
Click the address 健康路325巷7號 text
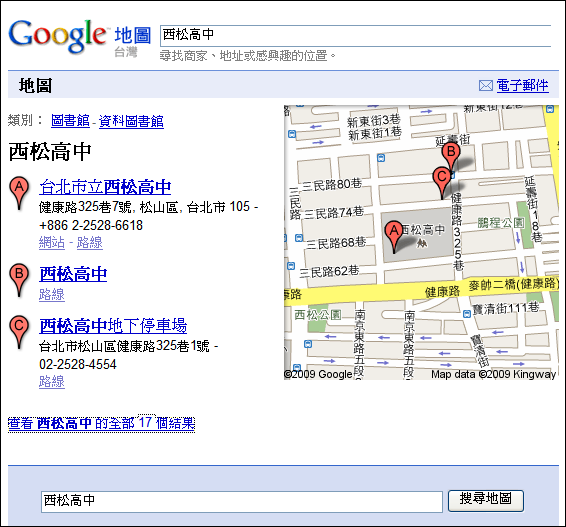pos(85,207)
